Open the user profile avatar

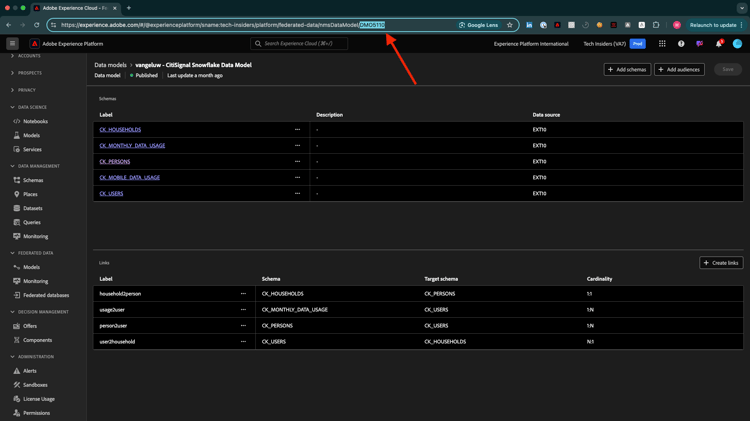[738, 44]
